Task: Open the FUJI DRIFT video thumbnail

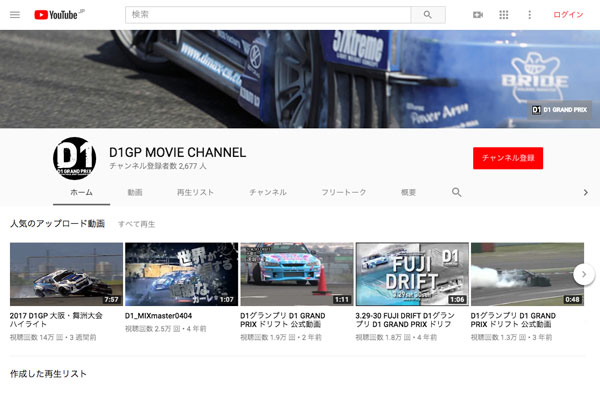Action: [412, 274]
